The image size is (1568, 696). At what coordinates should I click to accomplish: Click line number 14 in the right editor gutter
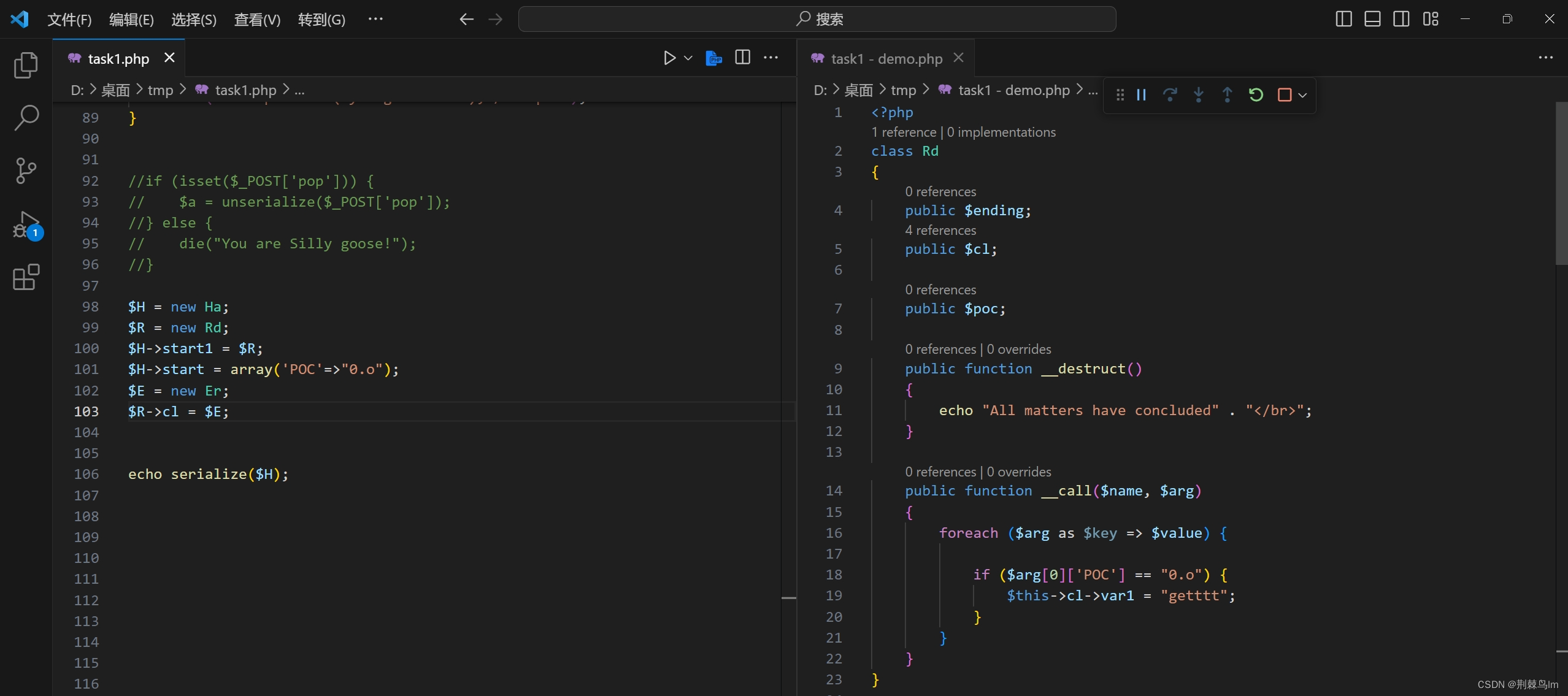(834, 491)
